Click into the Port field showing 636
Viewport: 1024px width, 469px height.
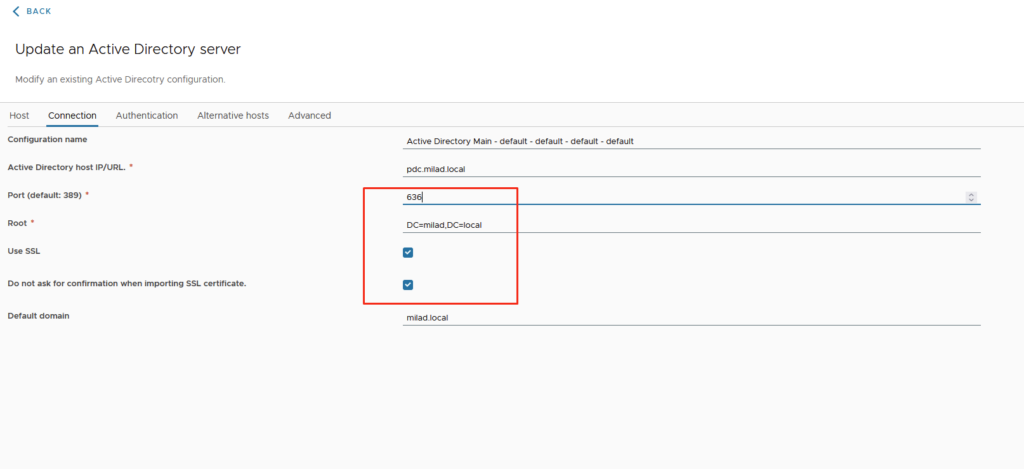pos(680,197)
